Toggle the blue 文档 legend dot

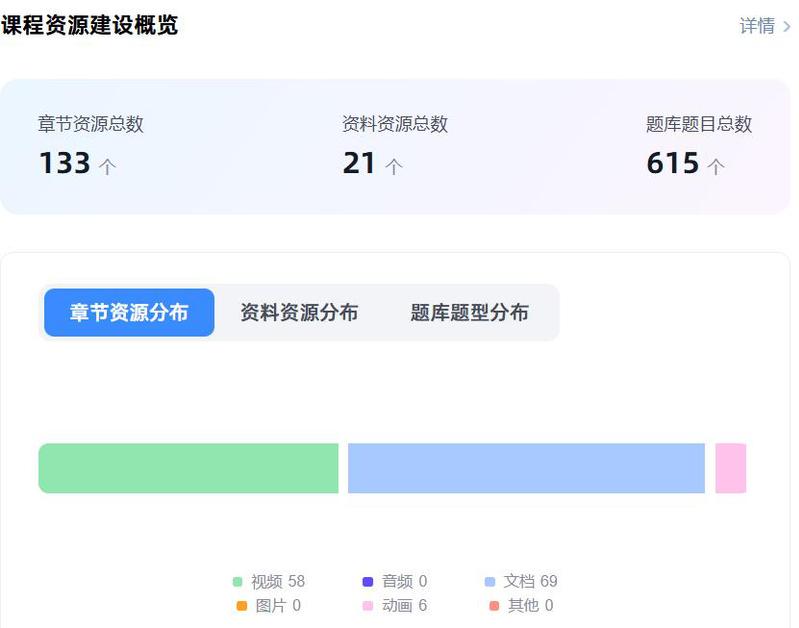490,582
